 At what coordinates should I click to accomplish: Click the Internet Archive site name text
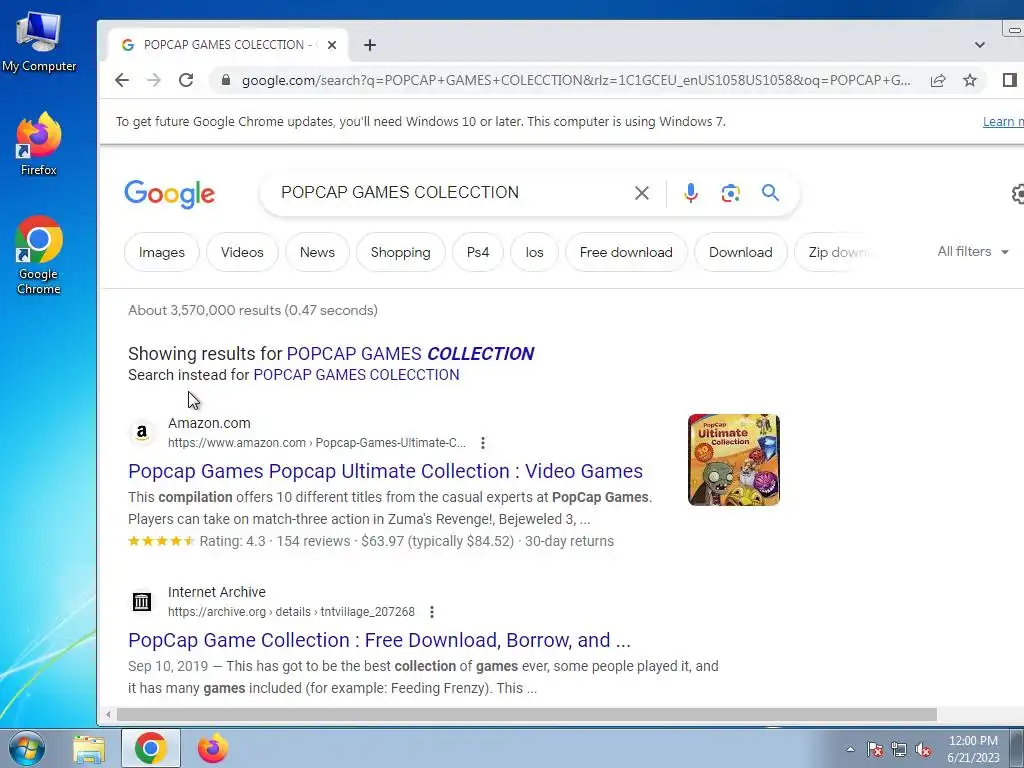(217, 592)
